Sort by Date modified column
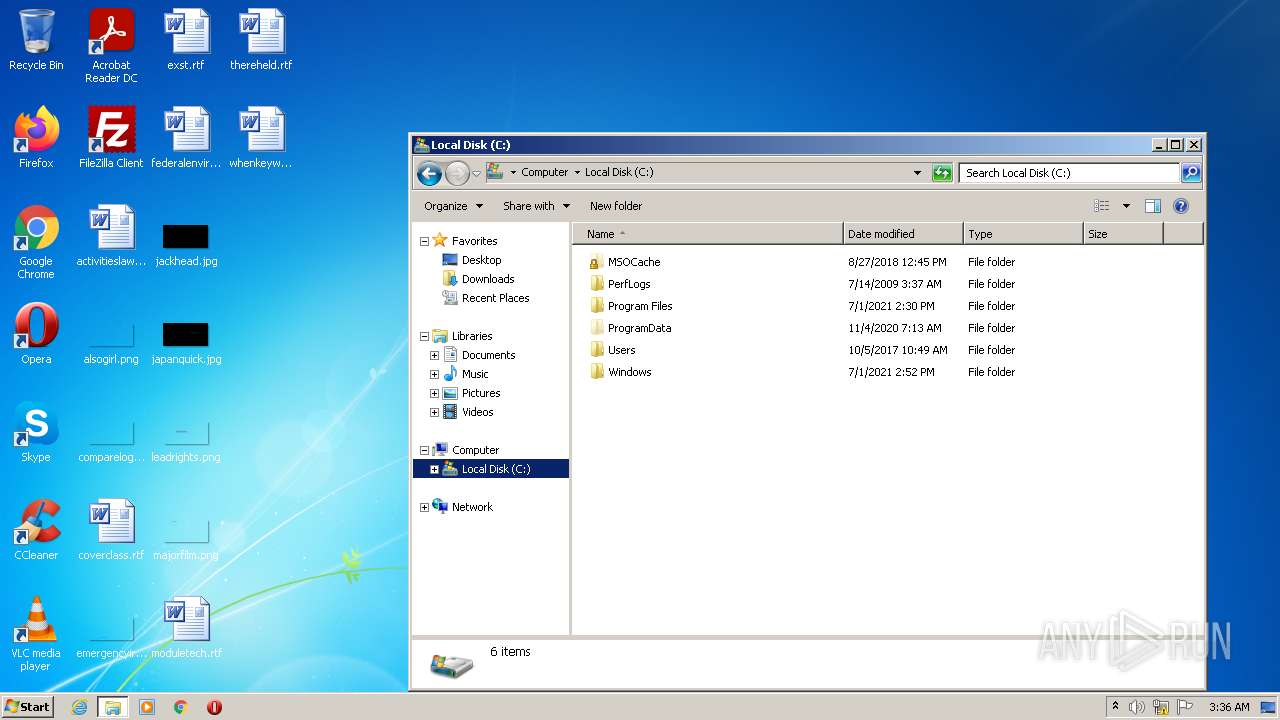1280x720 pixels. coord(903,234)
